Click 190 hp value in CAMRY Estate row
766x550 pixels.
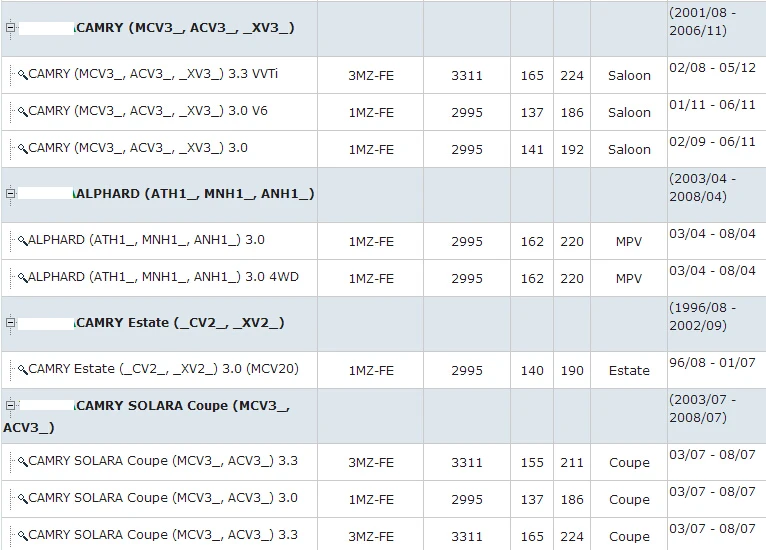(572, 371)
